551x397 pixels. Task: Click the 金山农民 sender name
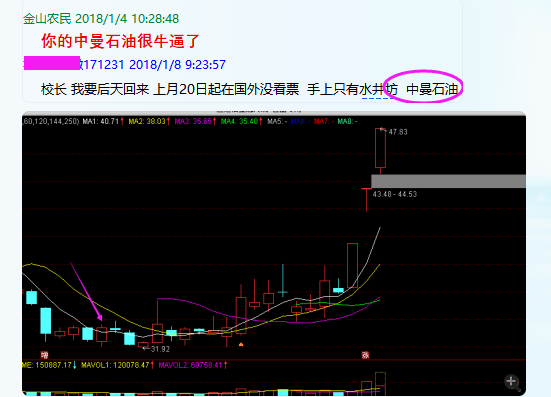click(x=47, y=19)
